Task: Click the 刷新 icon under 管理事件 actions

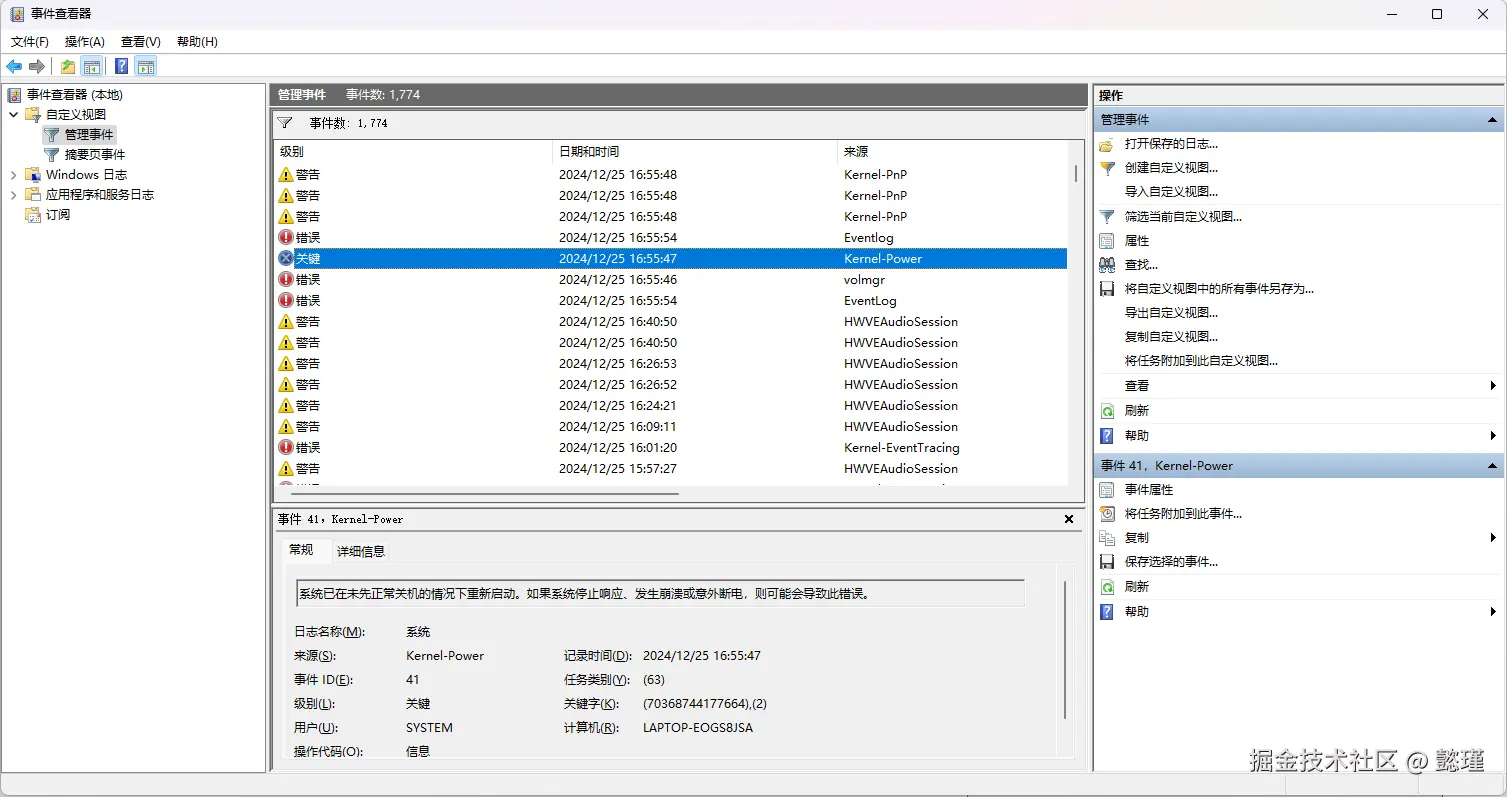Action: [1107, 411]
